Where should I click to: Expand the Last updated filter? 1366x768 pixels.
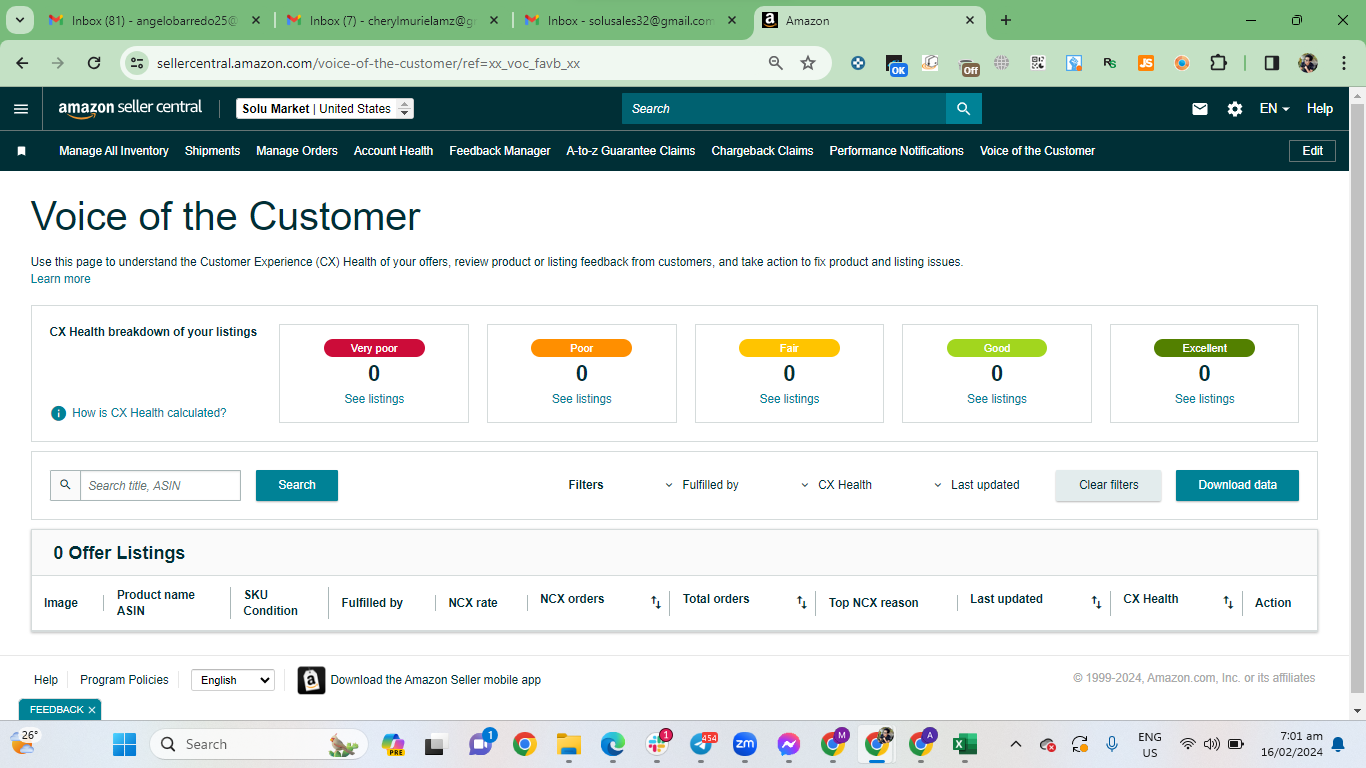point(977,485)
